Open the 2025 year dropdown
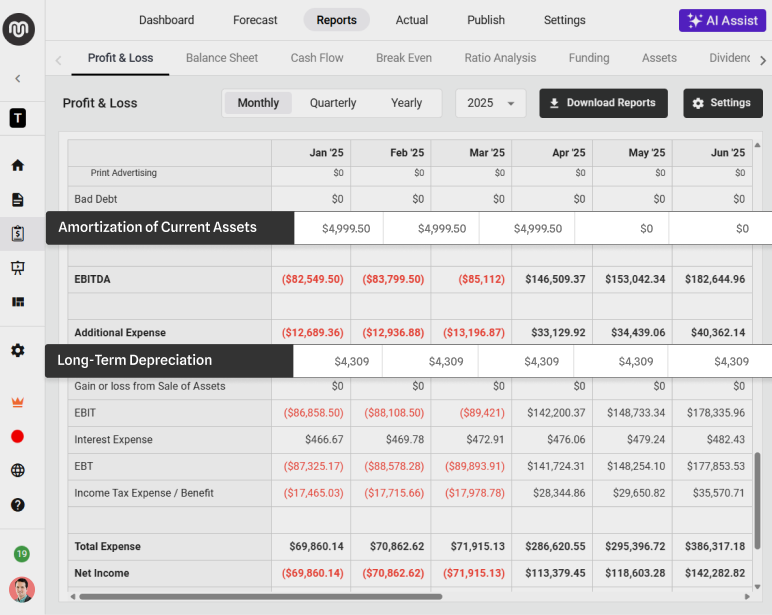This screenshot has height=615, width=772. click(x=491, y=103)
